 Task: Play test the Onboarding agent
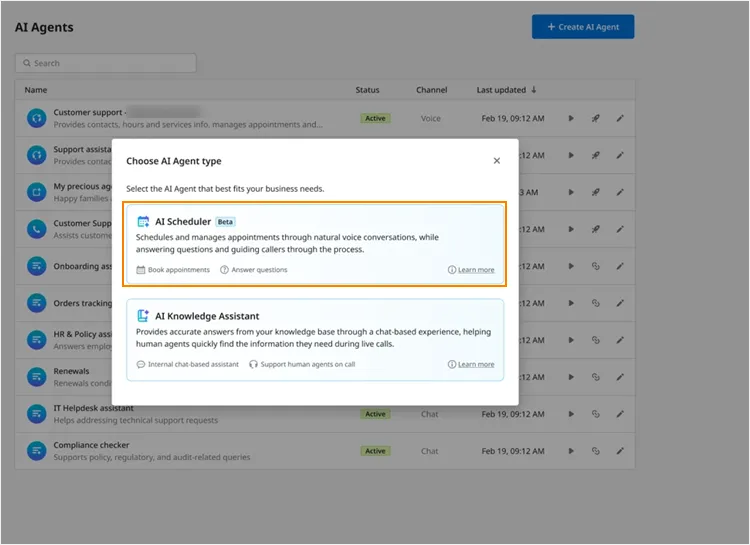tap(571, 266)
